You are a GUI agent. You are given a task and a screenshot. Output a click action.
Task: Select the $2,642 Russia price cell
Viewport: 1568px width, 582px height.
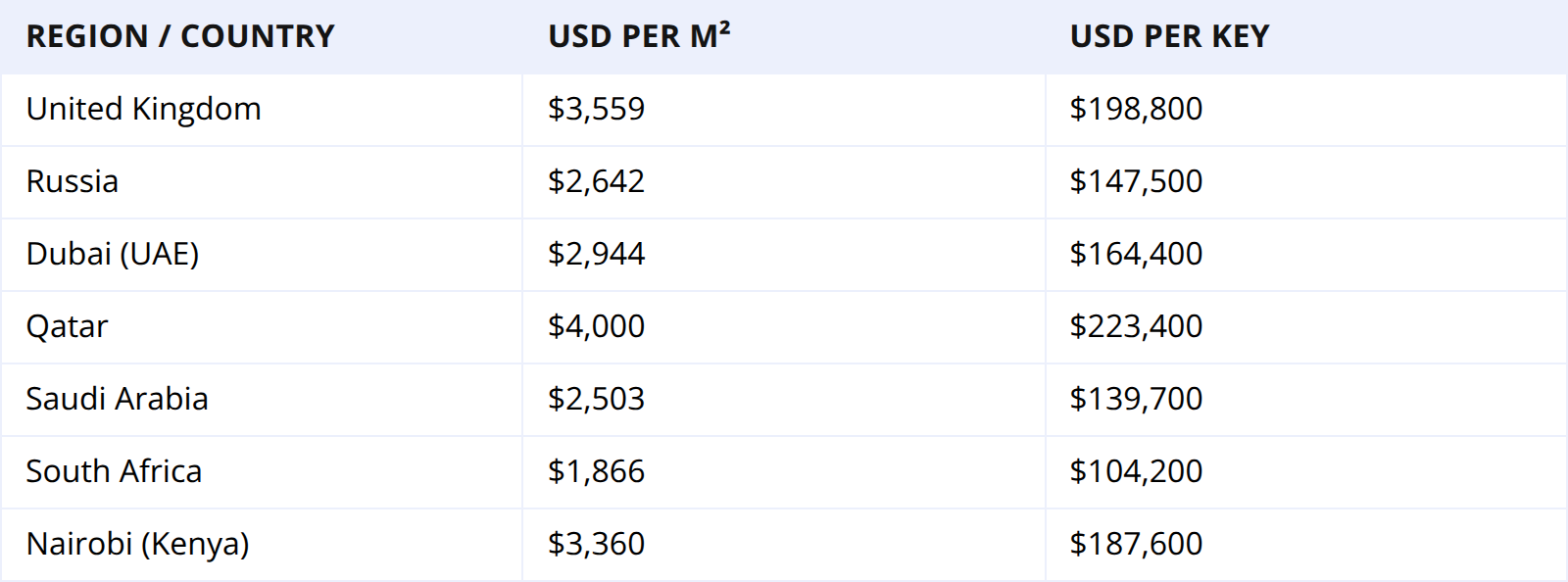(x=596, y=181)
